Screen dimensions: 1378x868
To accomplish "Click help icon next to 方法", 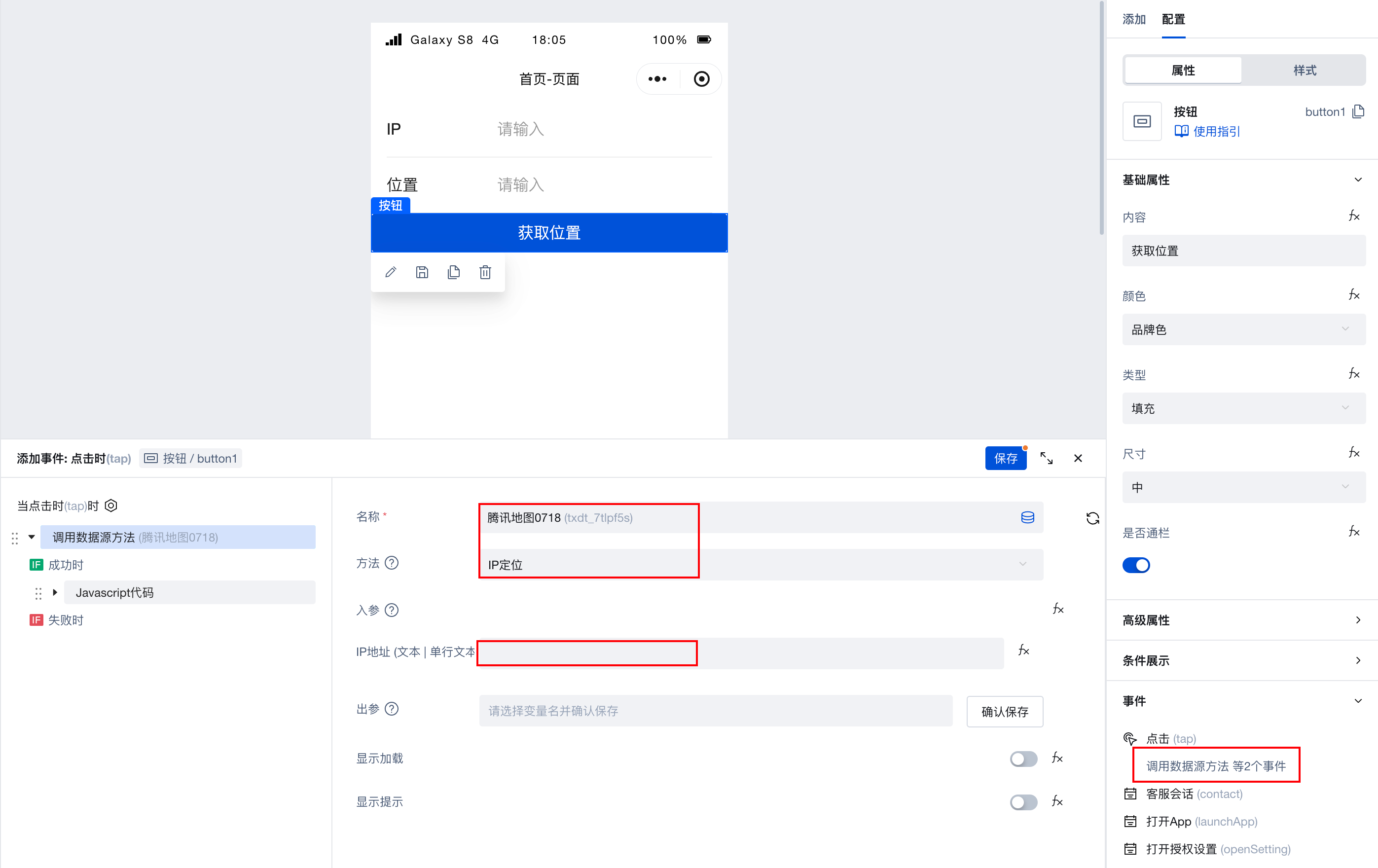I will tap(392, 563).
